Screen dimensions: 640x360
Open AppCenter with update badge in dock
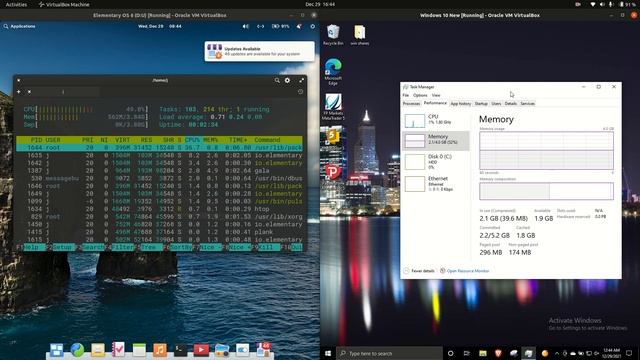pyautogui.click(x=263, y=349)
